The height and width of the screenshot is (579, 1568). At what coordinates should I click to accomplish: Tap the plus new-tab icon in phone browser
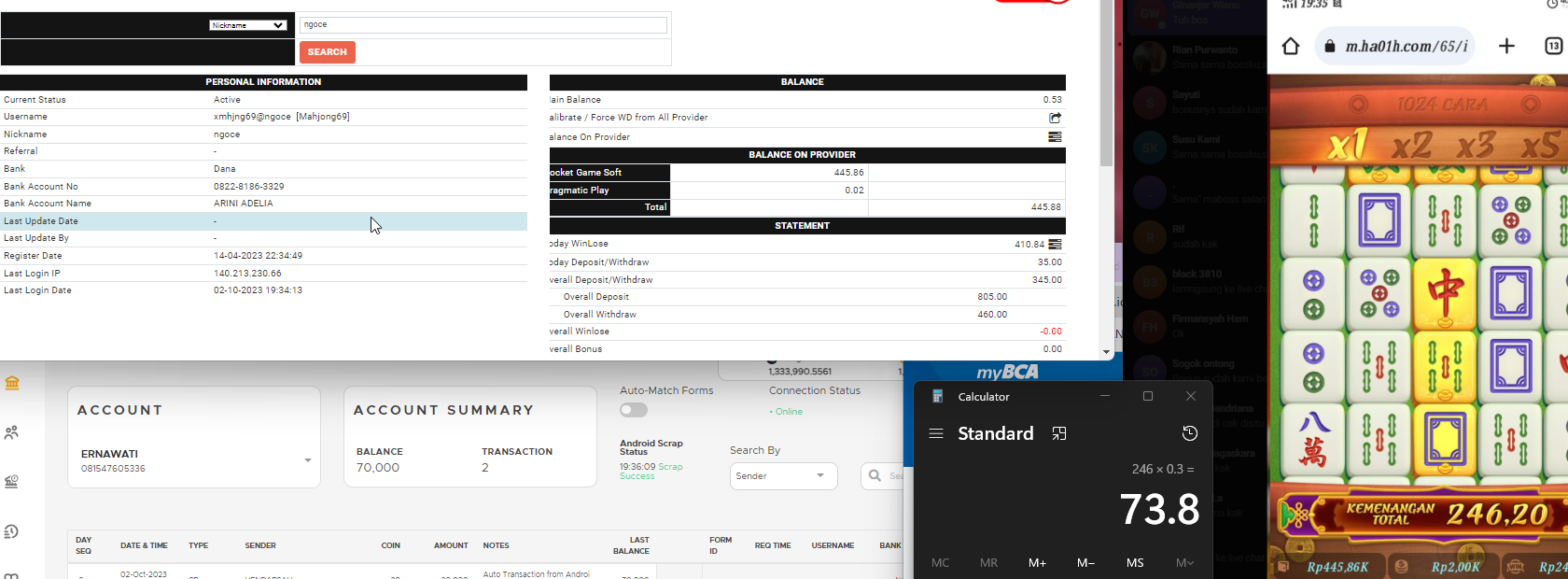coord(1506,46)
